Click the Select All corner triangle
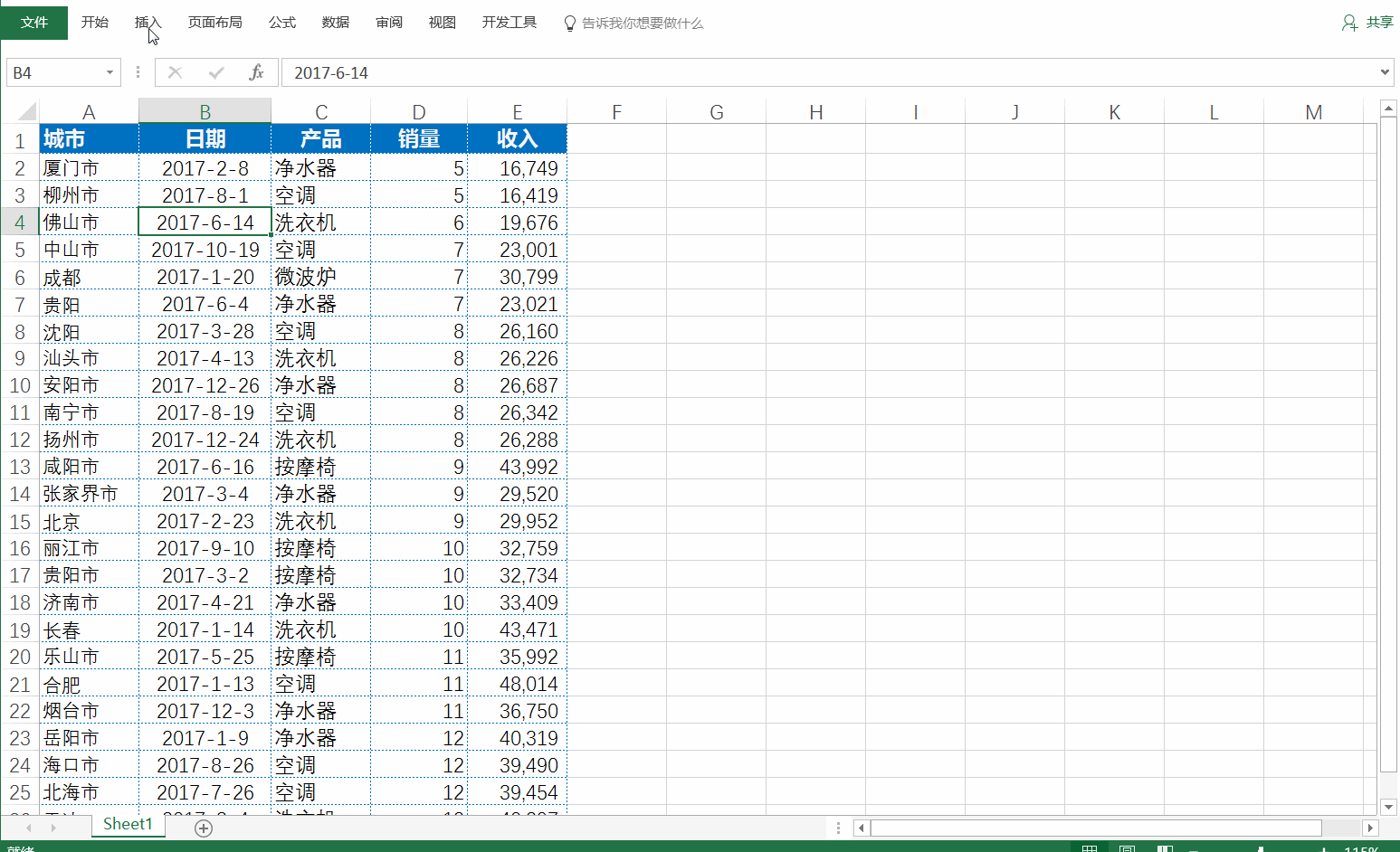The image size is (1400, 852). pyautogui.click(x=26, y=111)
